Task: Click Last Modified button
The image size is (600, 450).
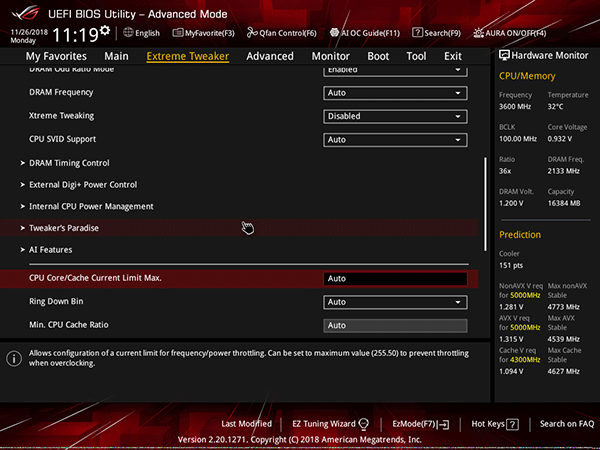Action: (x=246, y=424)
